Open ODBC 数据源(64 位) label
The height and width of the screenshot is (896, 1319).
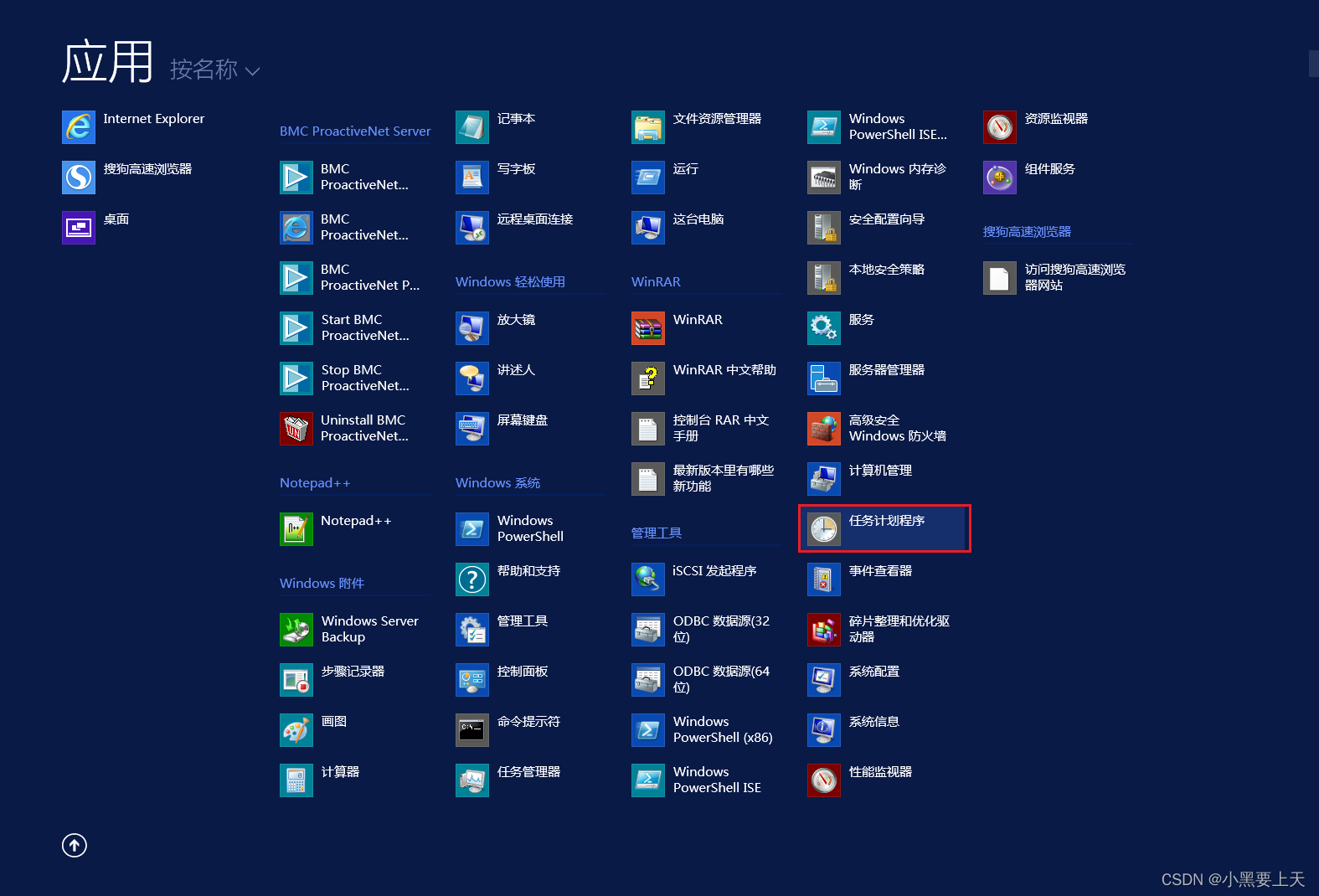coord(721,679)
